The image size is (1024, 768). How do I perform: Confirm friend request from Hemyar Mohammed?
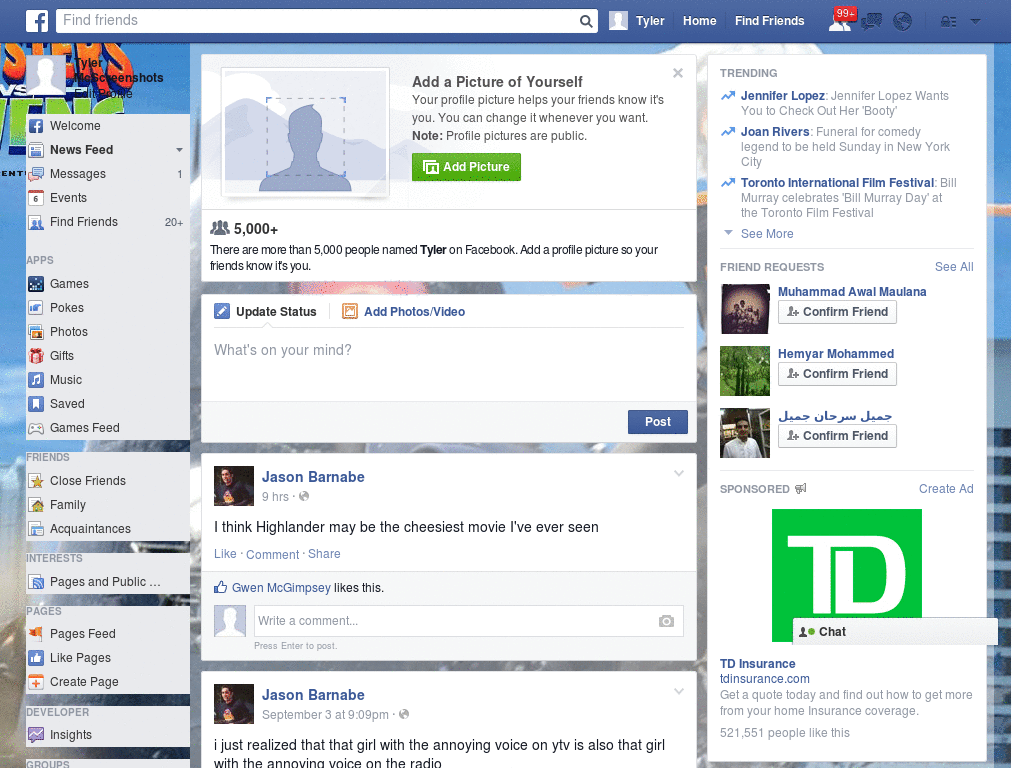point(837,374)
